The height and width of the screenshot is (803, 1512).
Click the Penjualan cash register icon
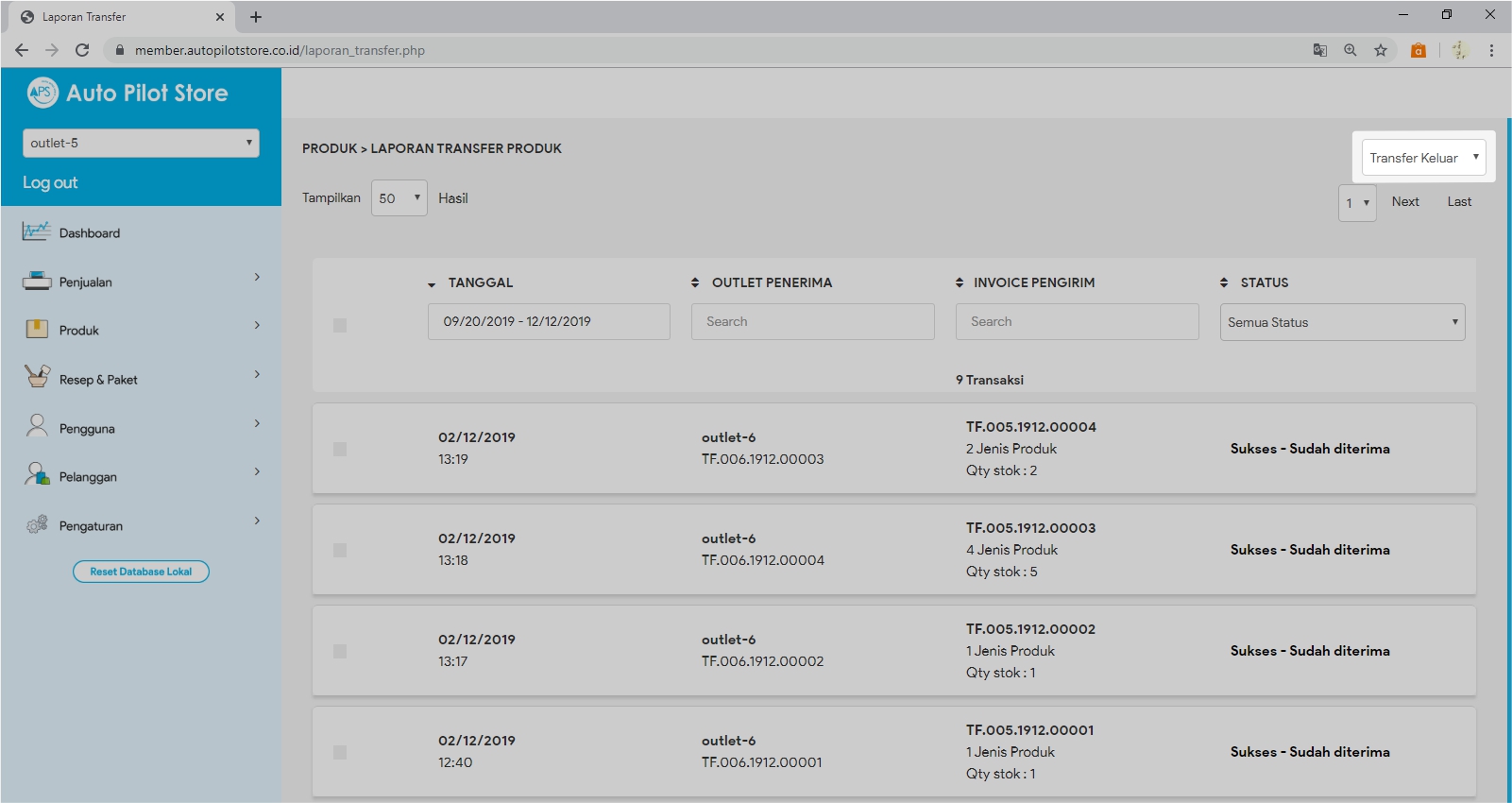pos(36,281)
